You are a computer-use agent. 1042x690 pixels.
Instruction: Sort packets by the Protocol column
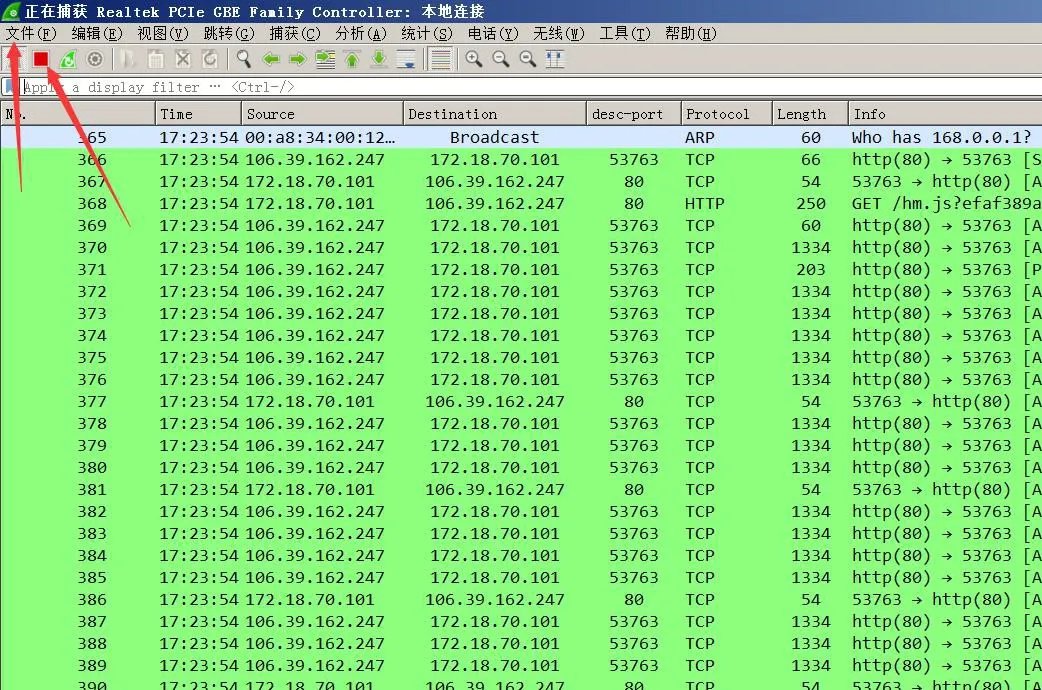coord(725,113)
